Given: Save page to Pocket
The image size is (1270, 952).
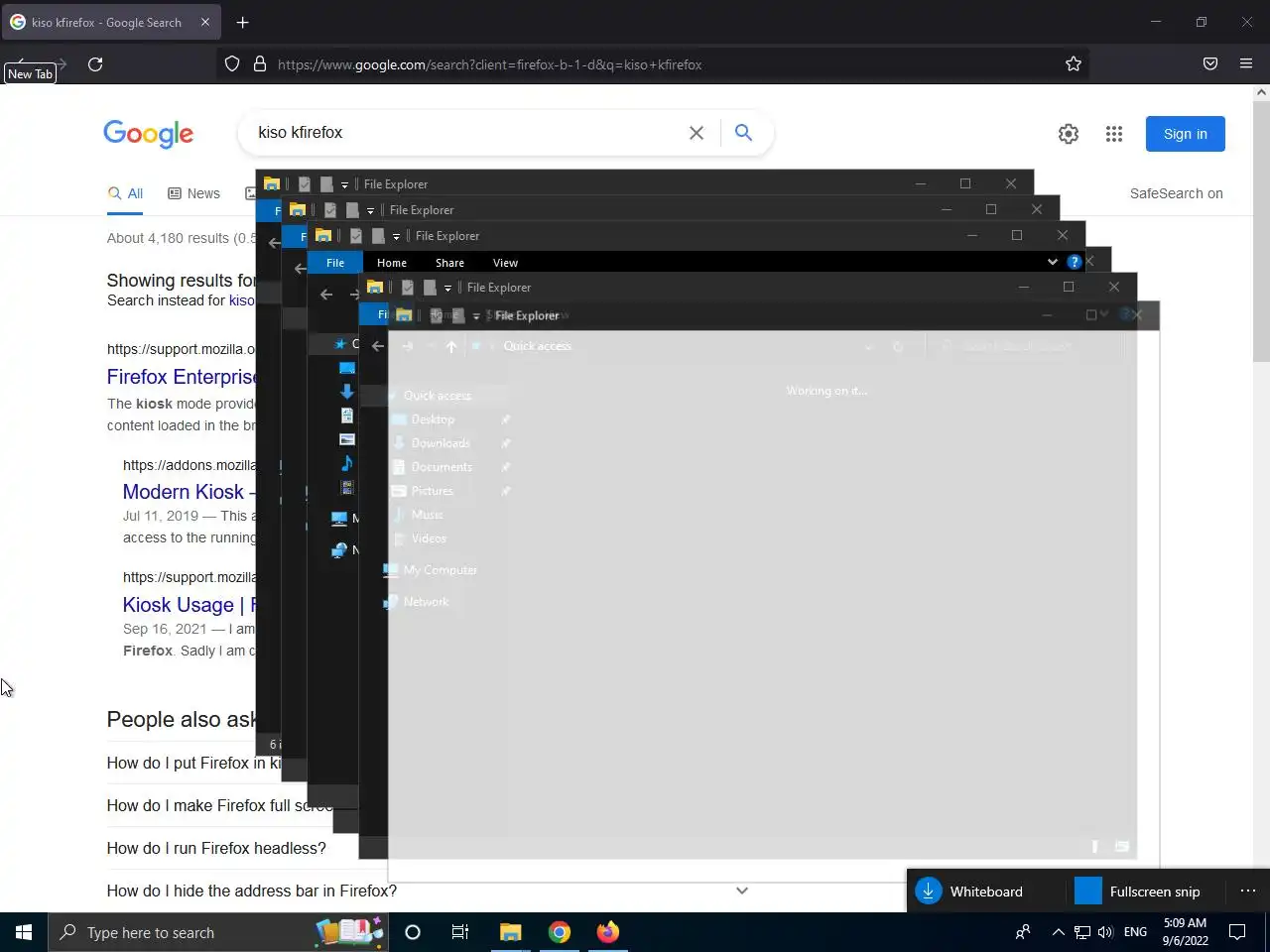Looking at the screenshot, I should point(1210,64).
